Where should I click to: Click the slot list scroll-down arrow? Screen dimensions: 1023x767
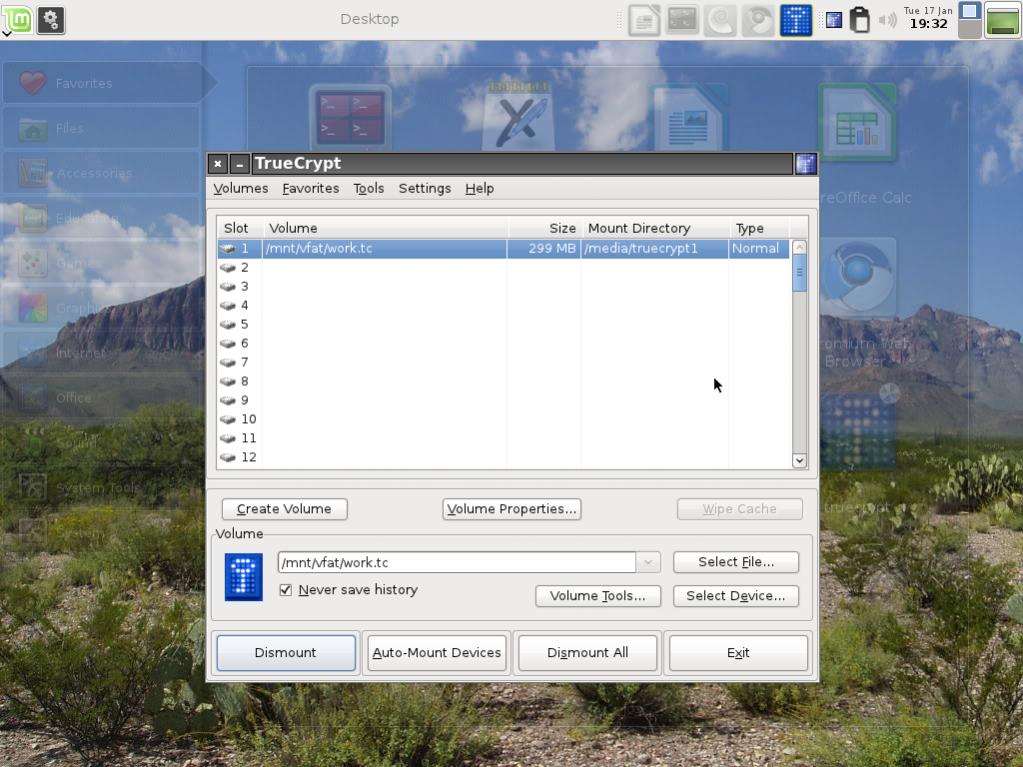pyautogui.click(x=799, y=460)
